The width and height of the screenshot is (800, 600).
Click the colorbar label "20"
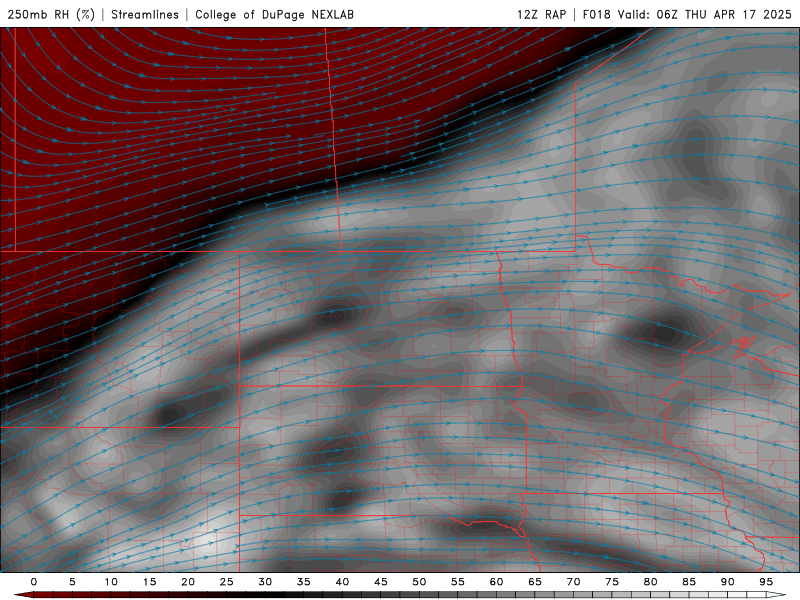[x=188, y=582]
